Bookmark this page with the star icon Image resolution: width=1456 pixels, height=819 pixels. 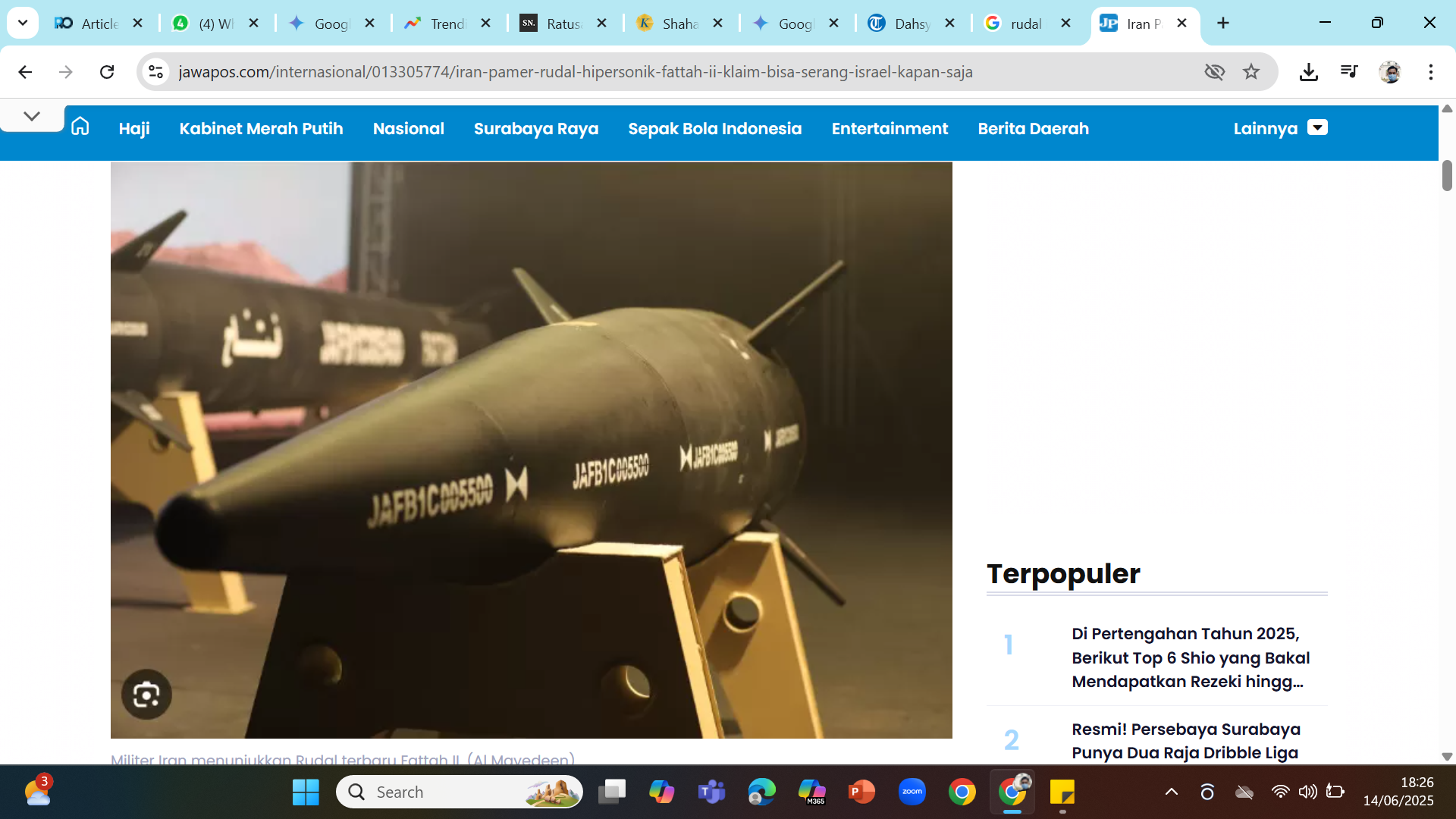click(x=1251, y=72)
